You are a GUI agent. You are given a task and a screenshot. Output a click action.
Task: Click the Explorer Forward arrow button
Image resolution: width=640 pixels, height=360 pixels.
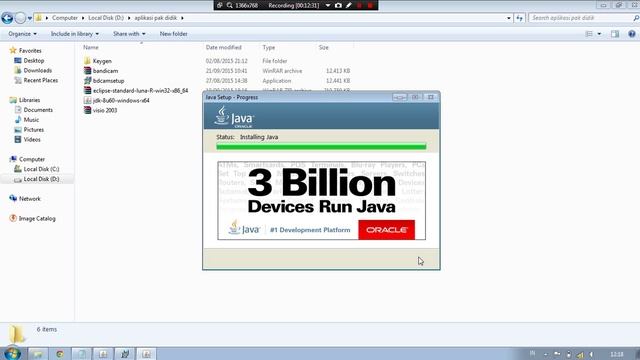tap(20, 18)
